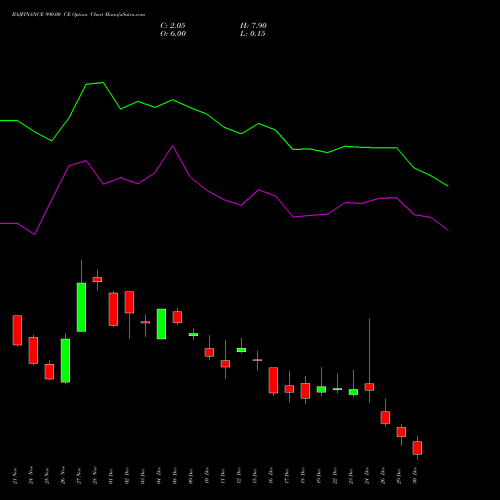Click the 27 Nov date label
The width and height of the screenshot is (500, 500).
79,476
